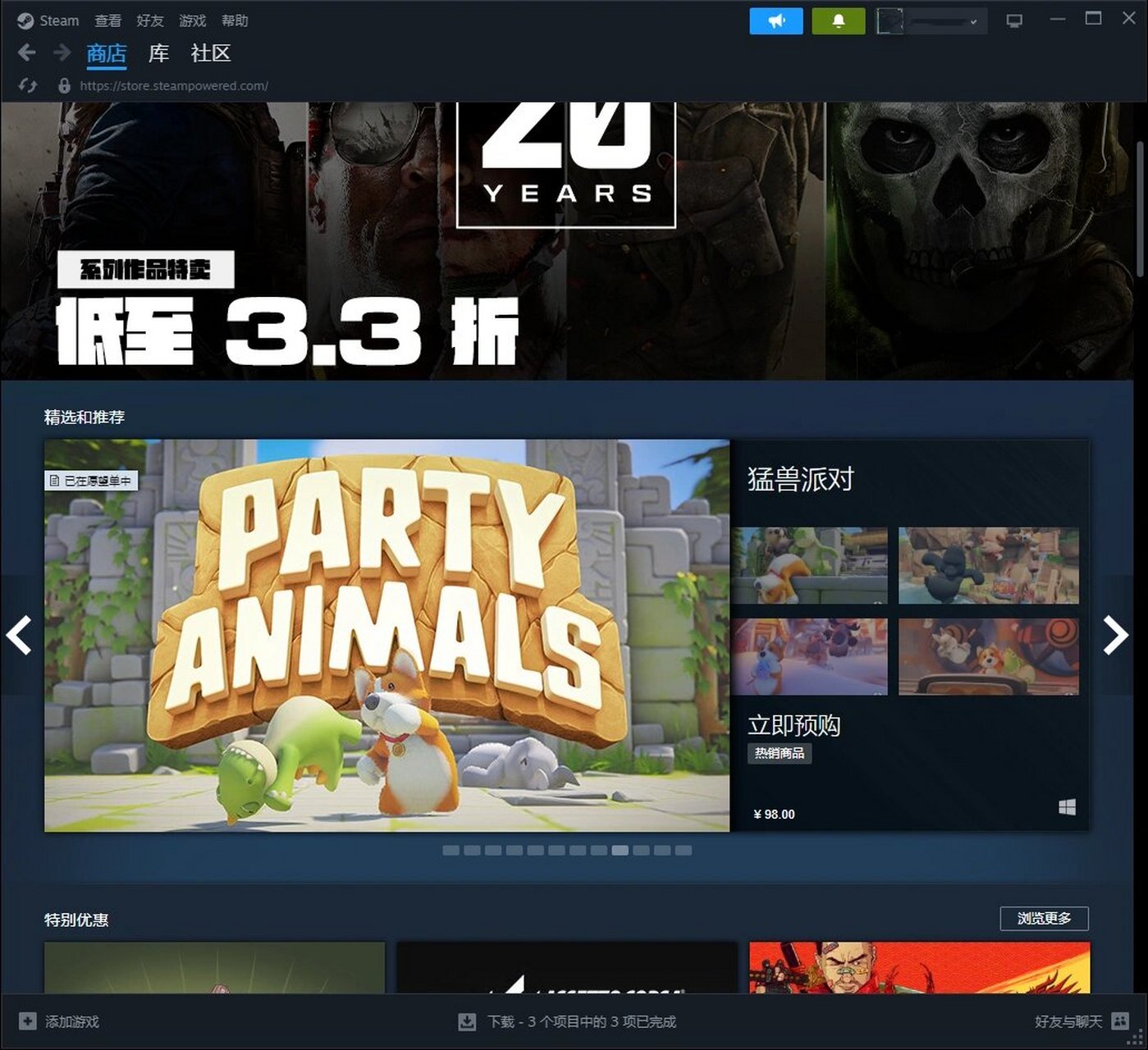Select the tenth carousel page dot
The height and width of the screenshot is (1050, 1148).
pyautogui.click(x=642, y=851)
